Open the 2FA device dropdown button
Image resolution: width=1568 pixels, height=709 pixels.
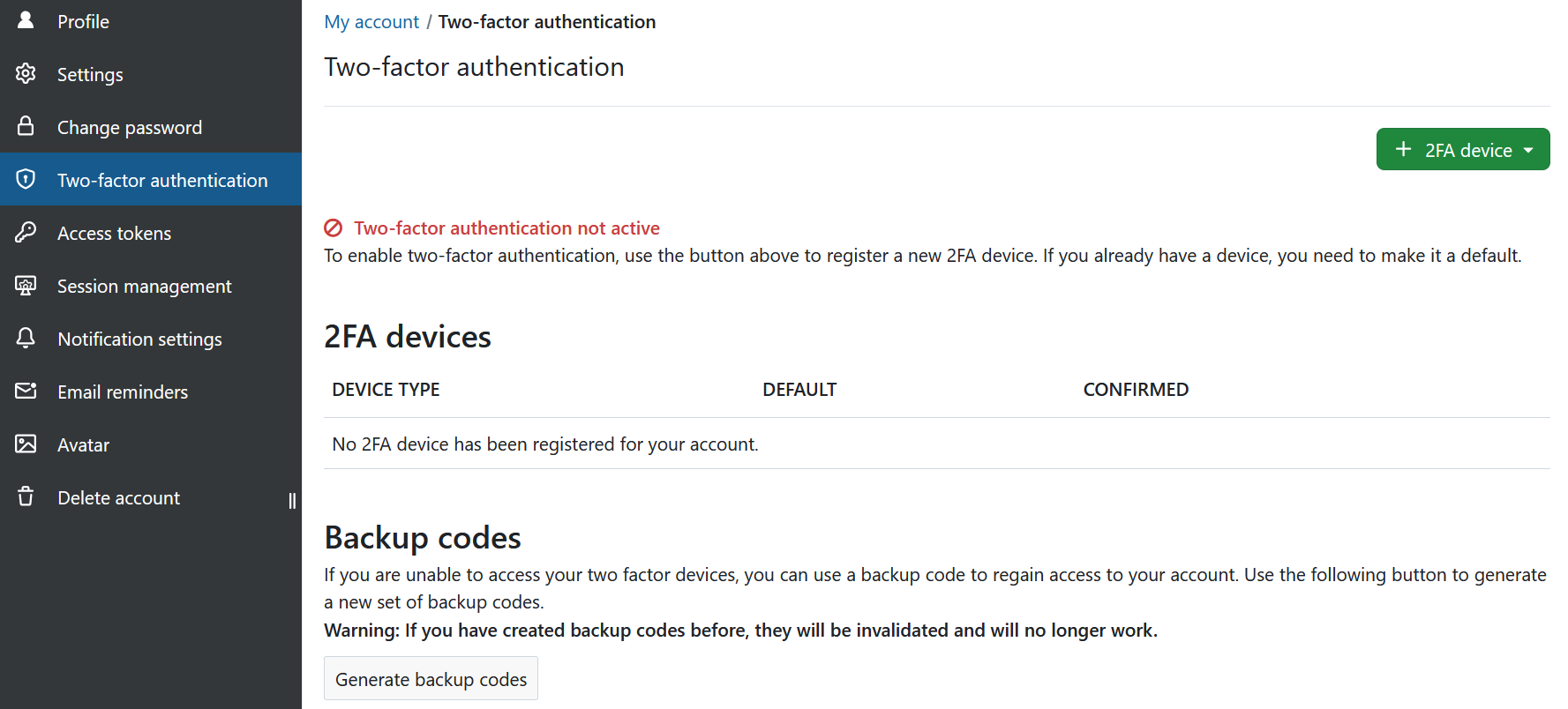point(1462,150)
